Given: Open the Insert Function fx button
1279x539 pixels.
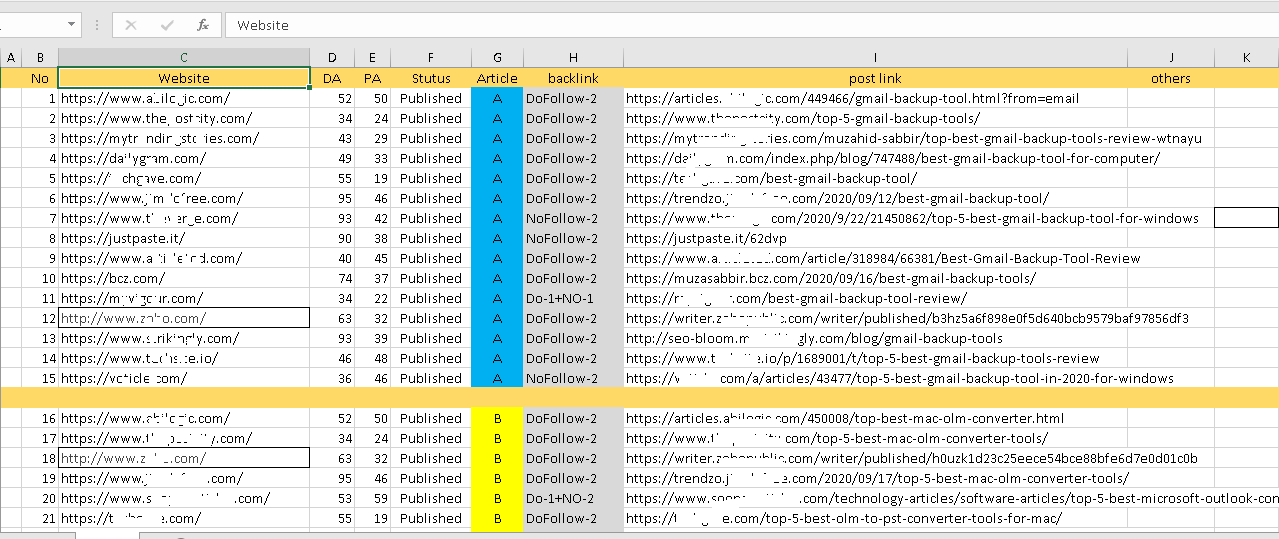Looking at the screenshot, I should [203, 25].
